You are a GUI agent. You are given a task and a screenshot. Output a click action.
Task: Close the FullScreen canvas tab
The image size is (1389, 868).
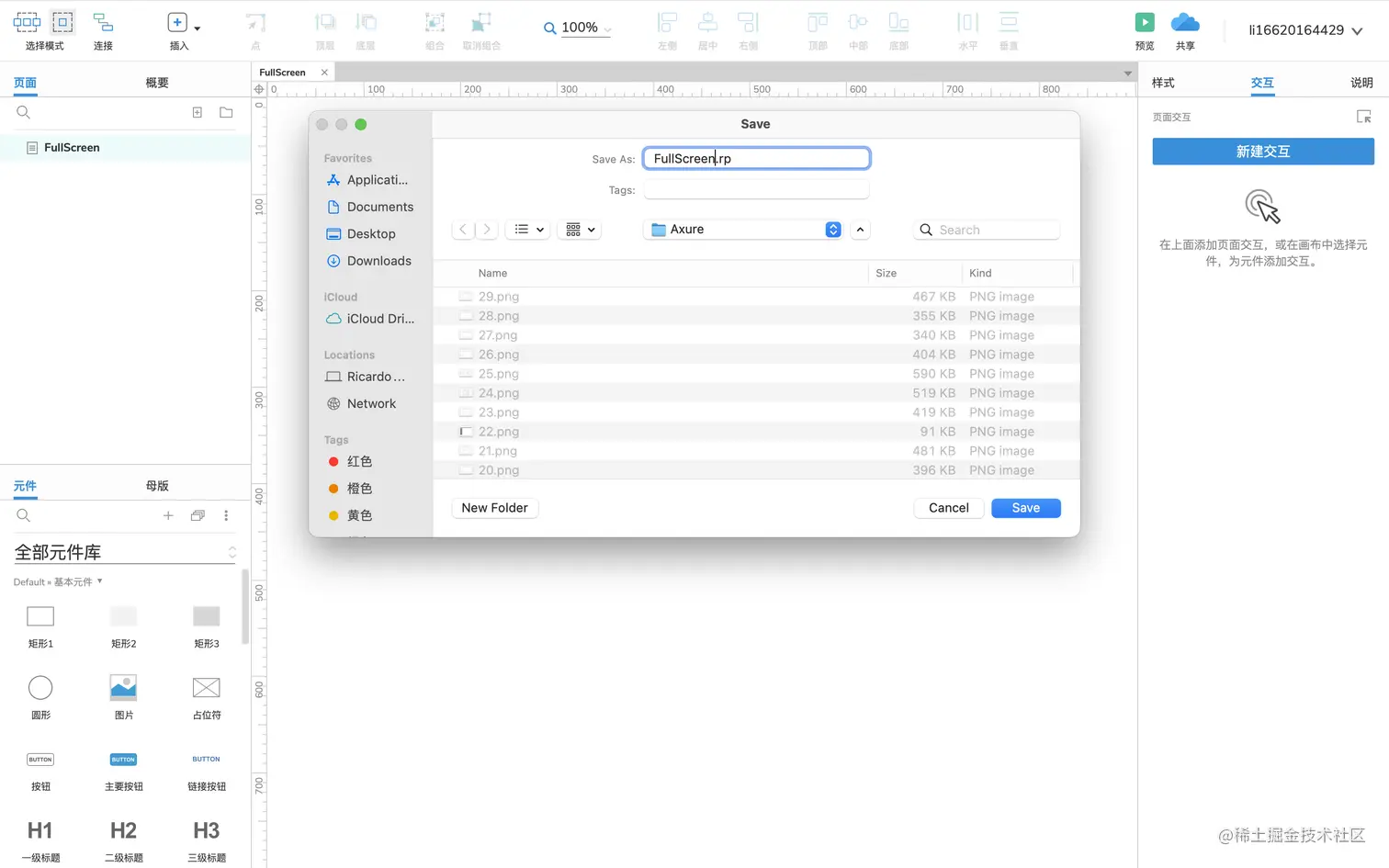click(324, 73)
